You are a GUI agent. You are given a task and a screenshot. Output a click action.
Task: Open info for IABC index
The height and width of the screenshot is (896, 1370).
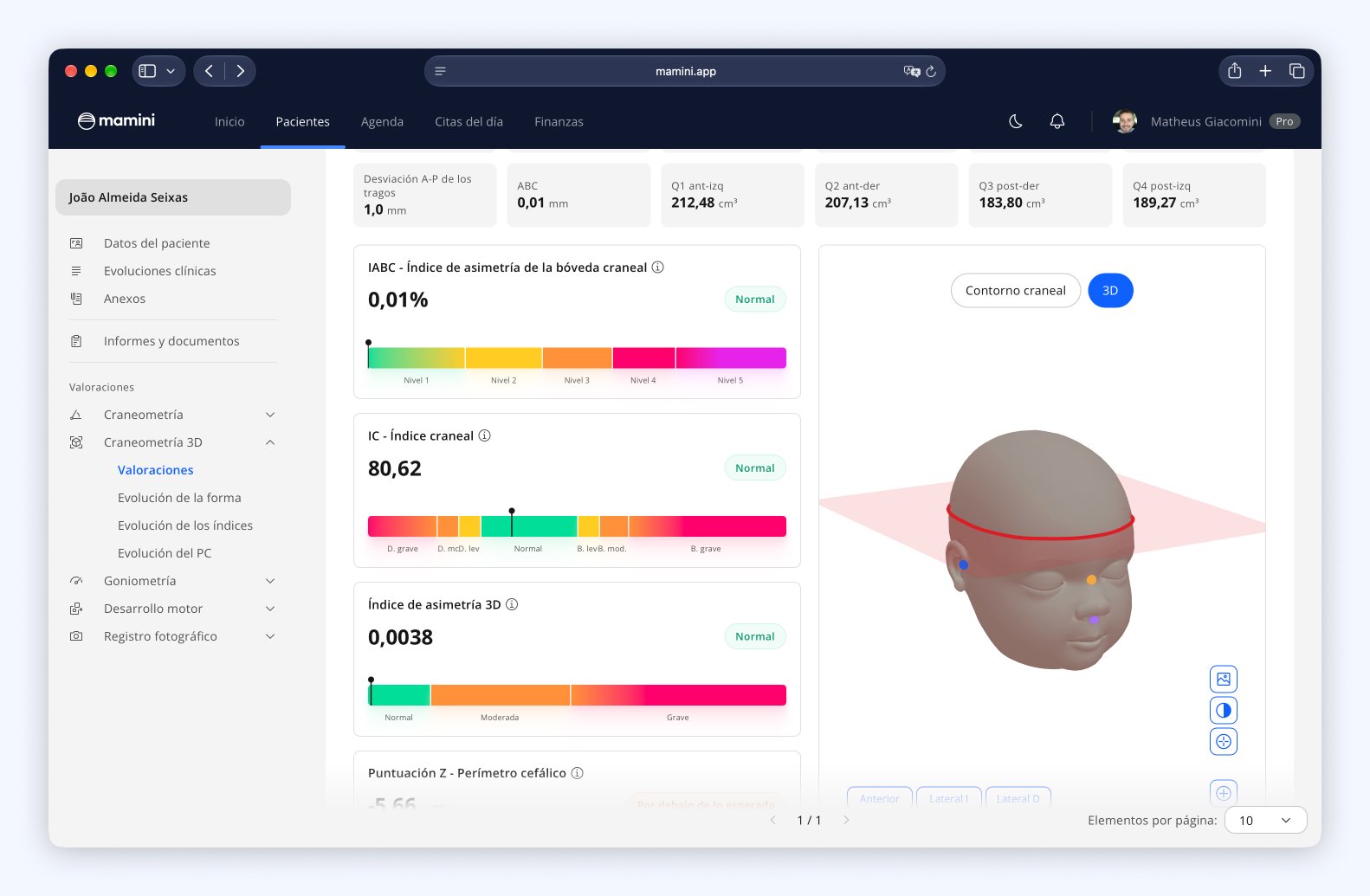658,268
